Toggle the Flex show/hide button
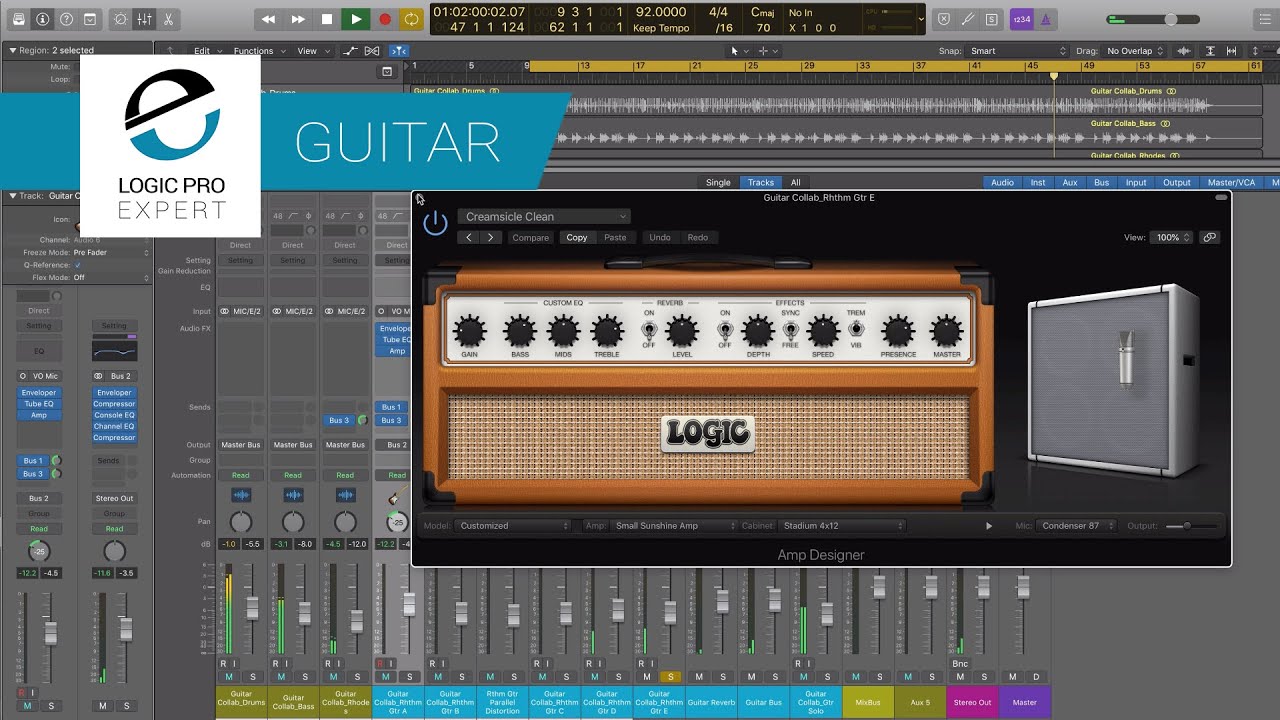The width and height of the screenshot is (1280, 720). tap(373, 51)
